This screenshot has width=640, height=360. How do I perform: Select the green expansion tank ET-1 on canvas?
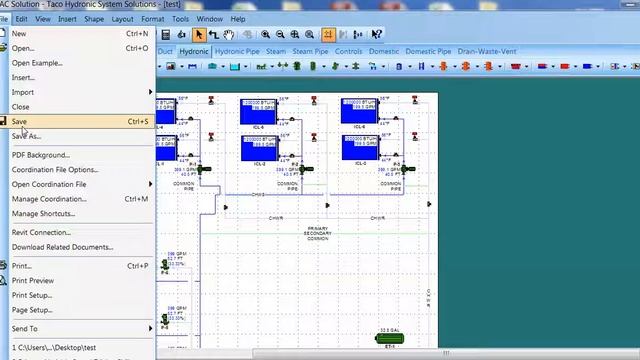point(390,338)
